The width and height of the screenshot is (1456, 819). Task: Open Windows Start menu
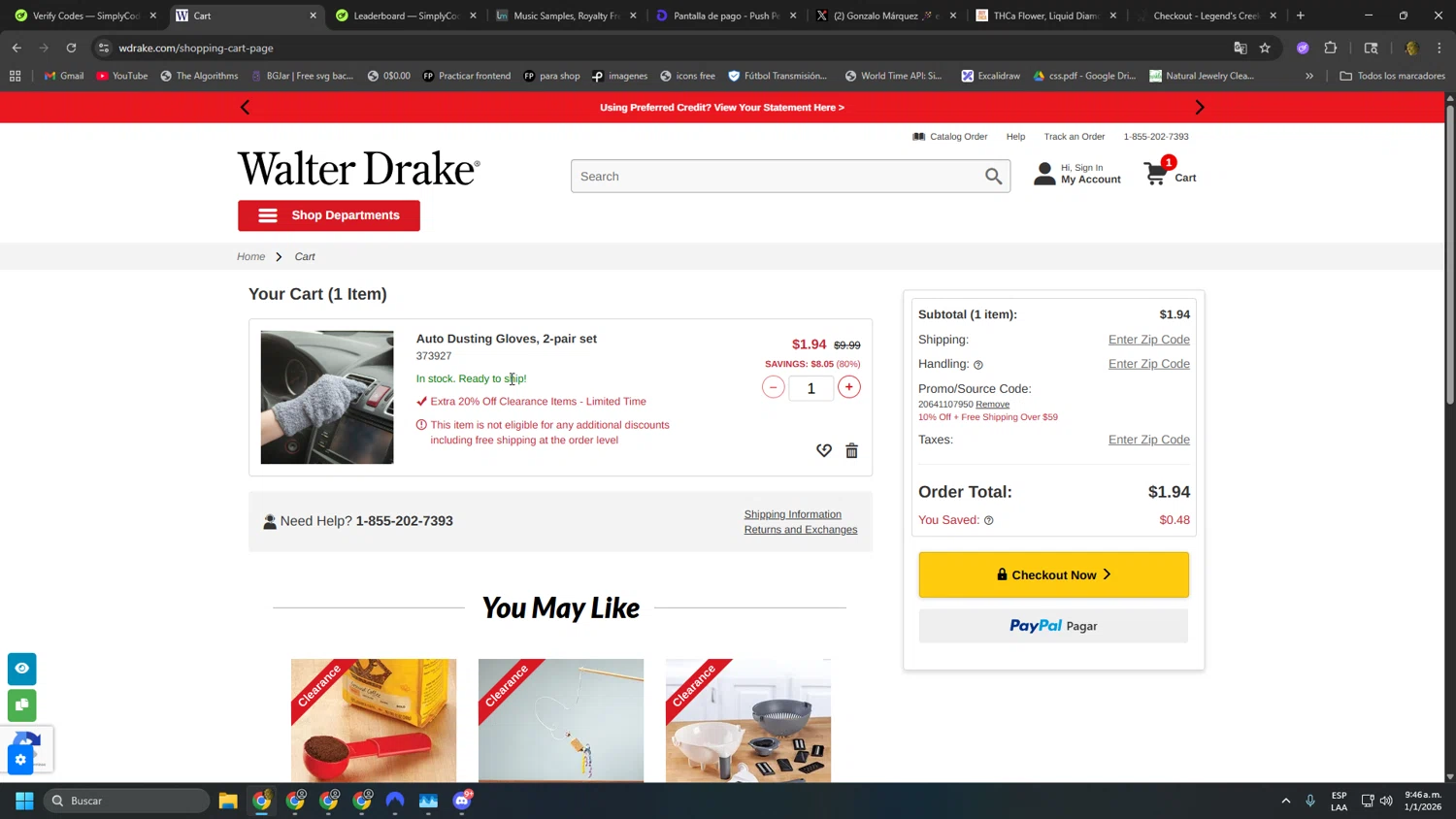[x=24, y=801]
